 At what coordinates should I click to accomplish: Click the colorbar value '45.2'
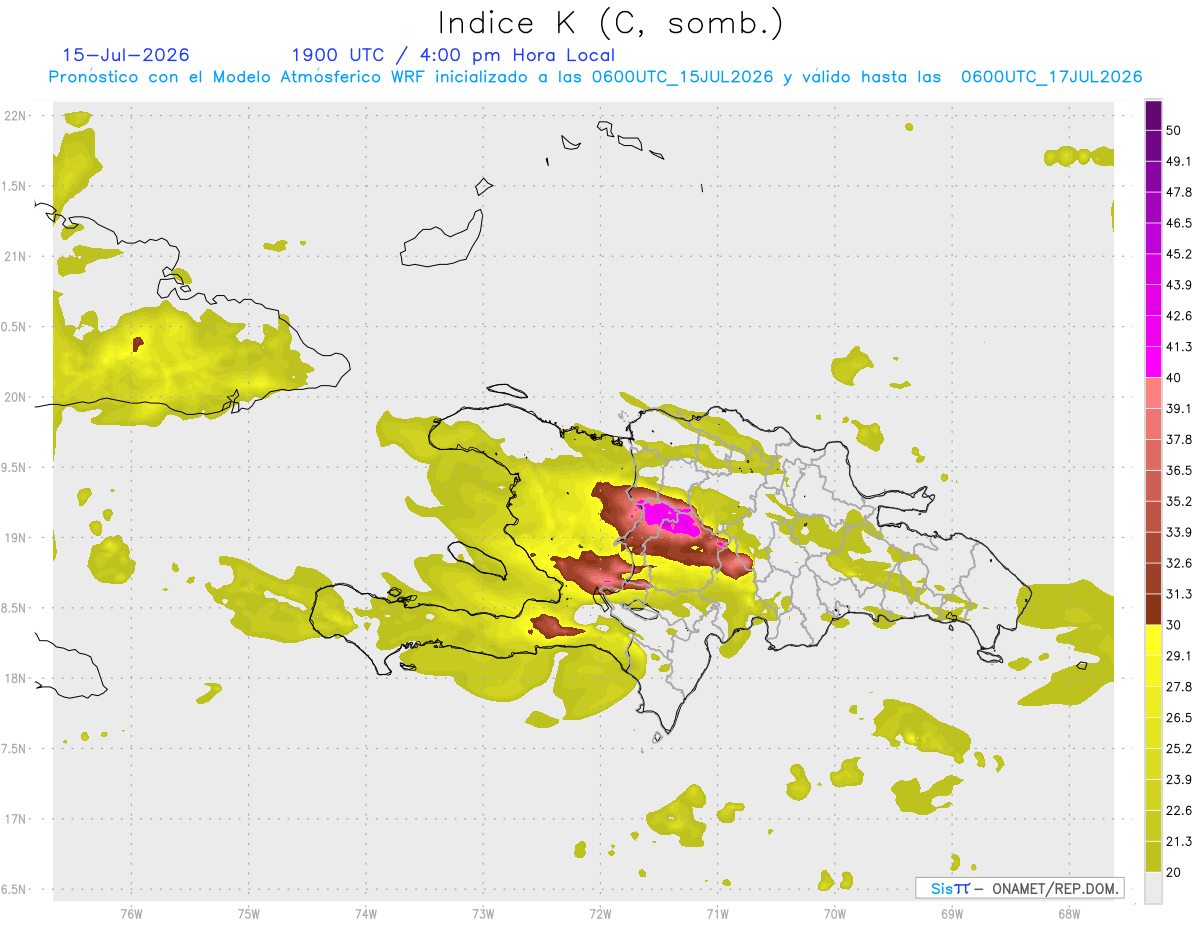pos(1179,254)
